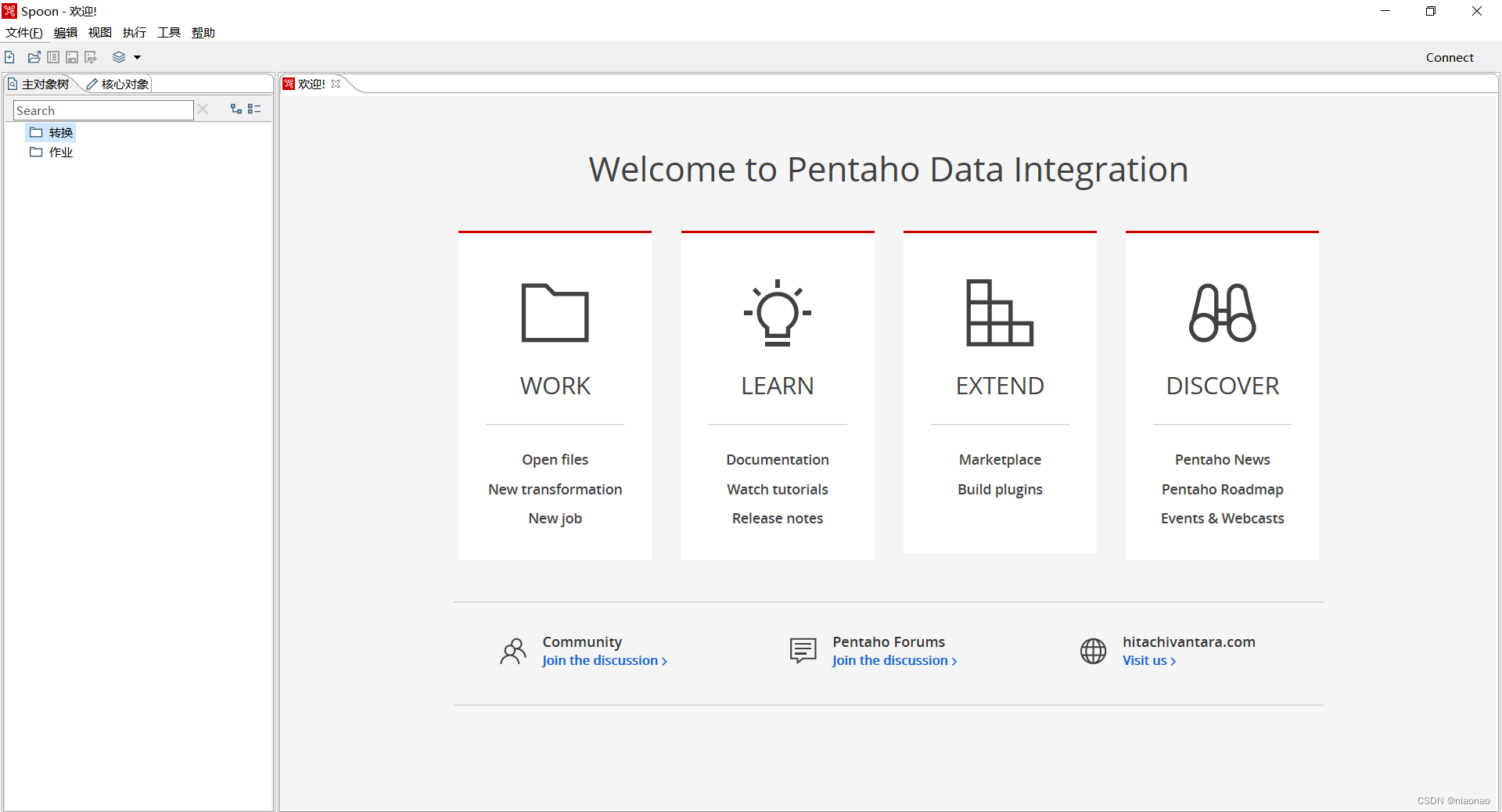Screen dimensions: 1502x812
Task: Focus the Search input field
Action: [103, 110]
